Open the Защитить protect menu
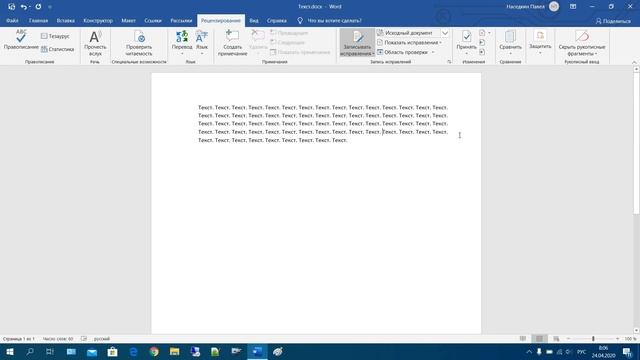The height and width of the screenshot is (360, 640). coord(540,43)
